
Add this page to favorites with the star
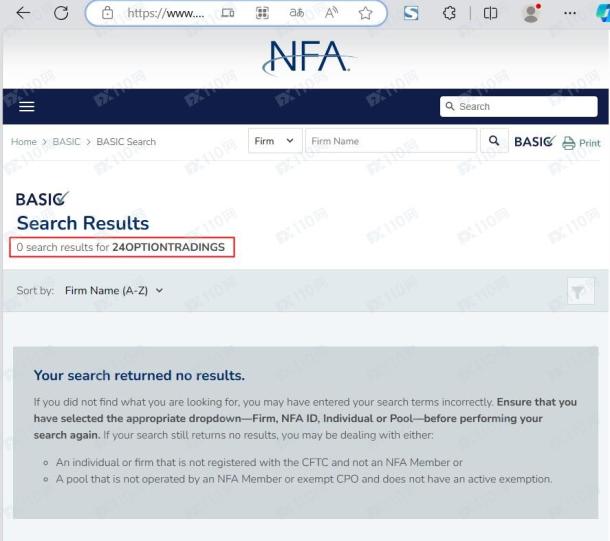pos(365,13)
